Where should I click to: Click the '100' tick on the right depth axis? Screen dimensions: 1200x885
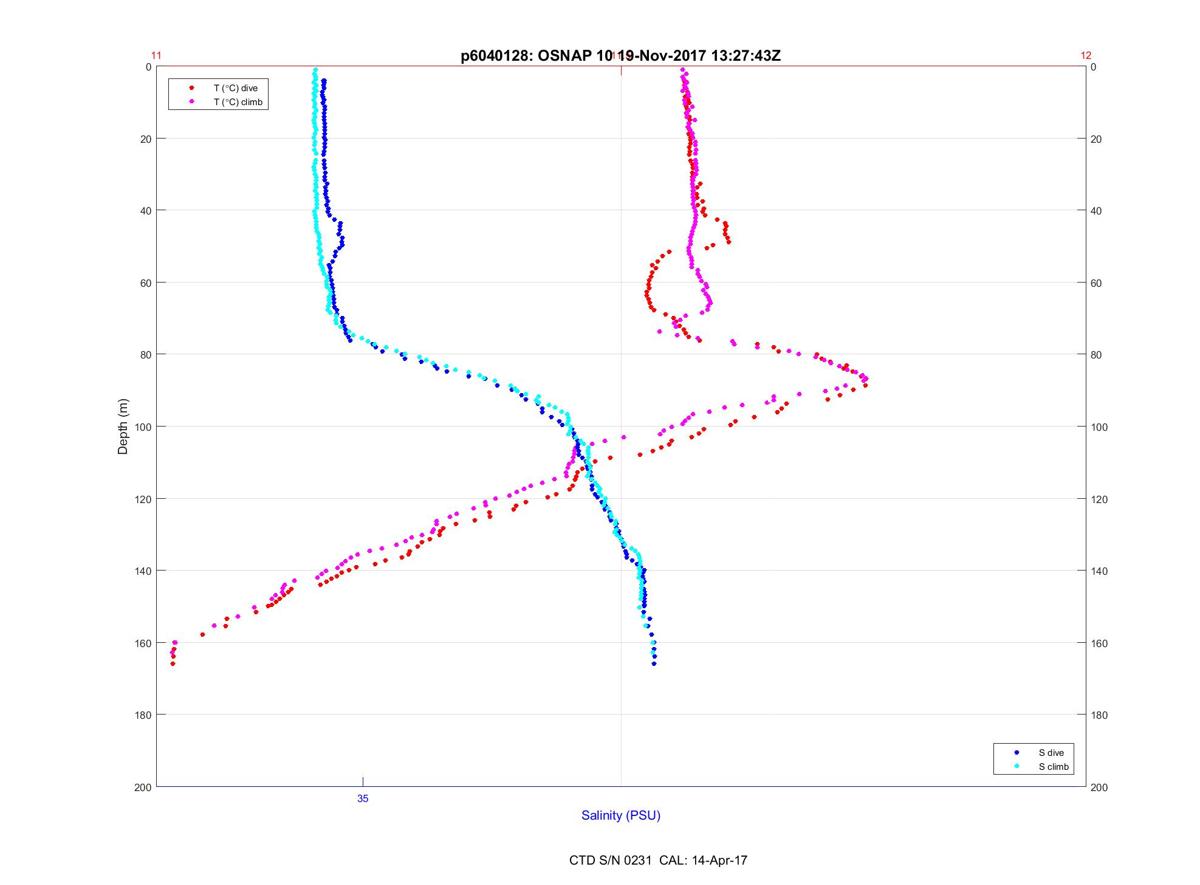pyautogui.click(x=1100, y=427)
